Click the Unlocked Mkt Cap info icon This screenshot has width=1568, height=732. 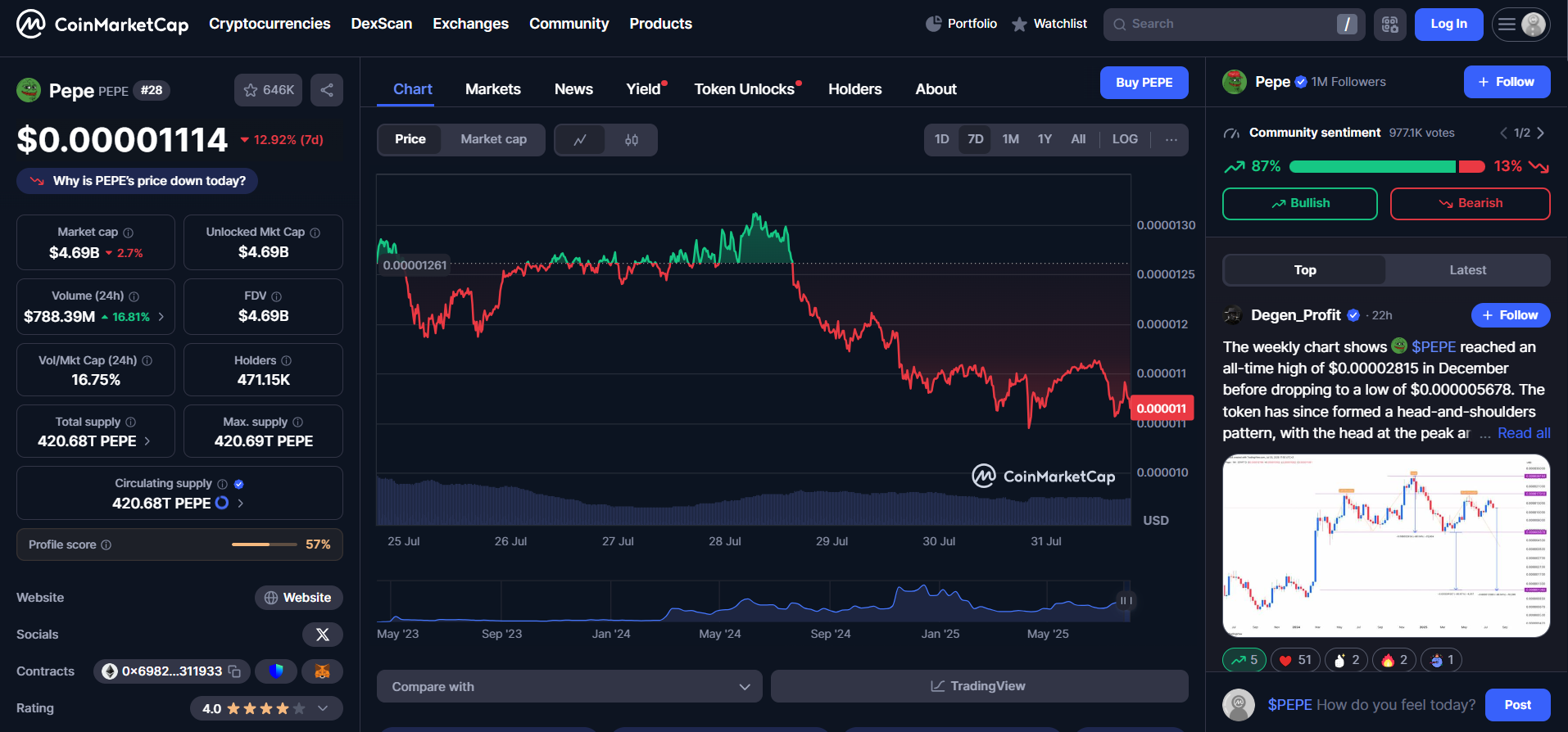coord(315,233)
